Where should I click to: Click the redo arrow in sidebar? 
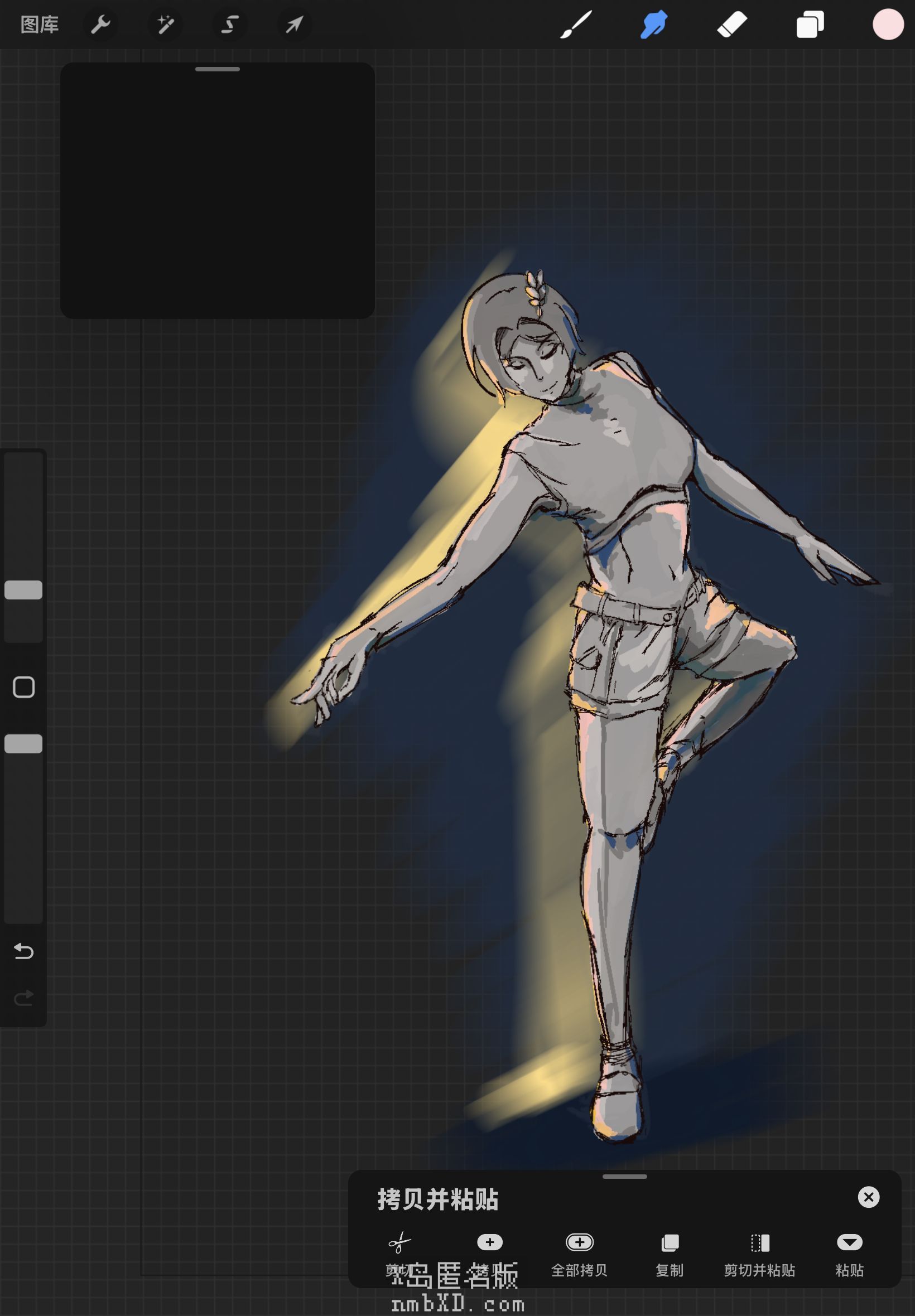click(x=23, y=998)
